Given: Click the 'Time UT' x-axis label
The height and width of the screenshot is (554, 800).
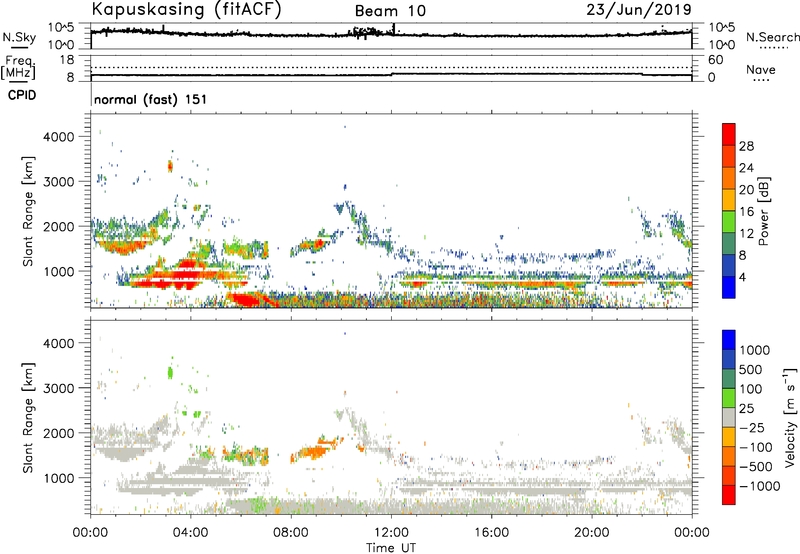Looking at the screenshot, I should click(x=391, y=548).
